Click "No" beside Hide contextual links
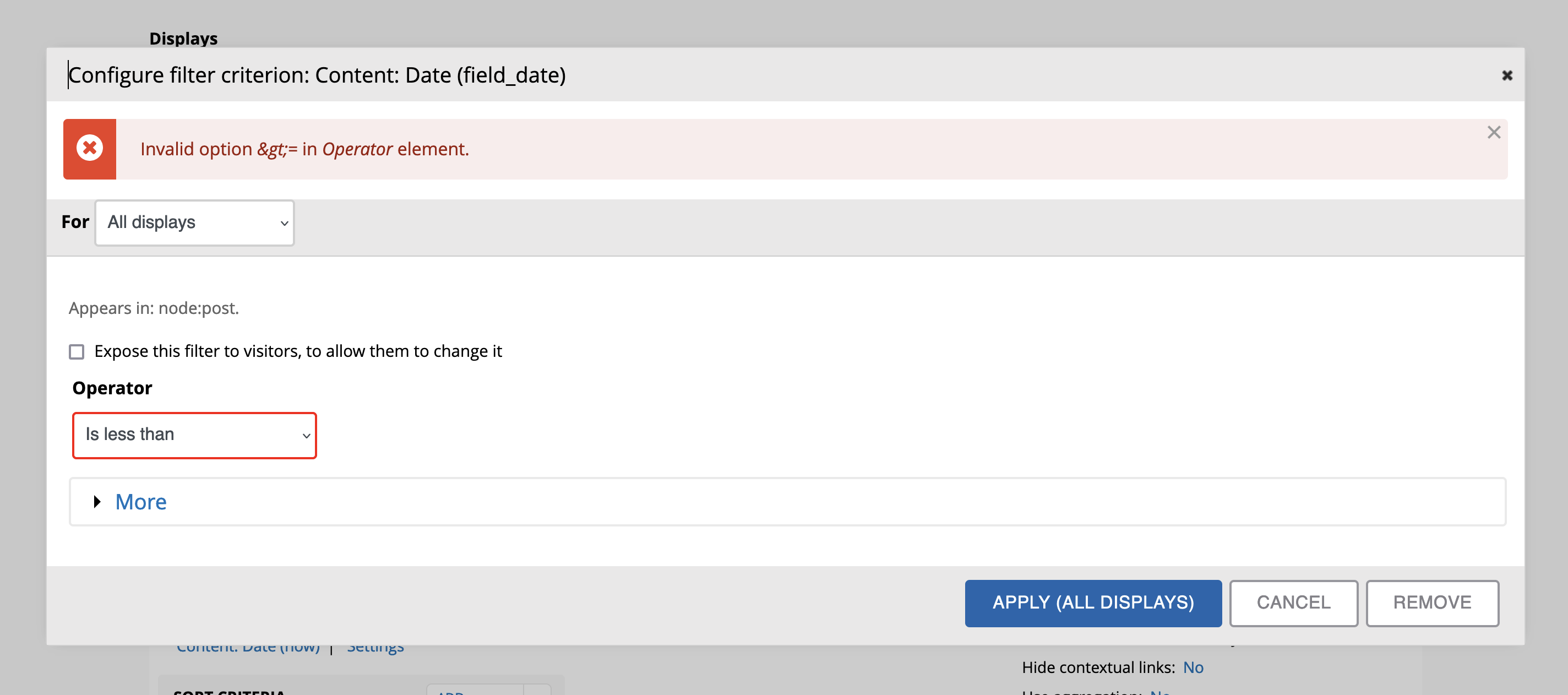The image size is (1568, 695). click(1194, 667)
